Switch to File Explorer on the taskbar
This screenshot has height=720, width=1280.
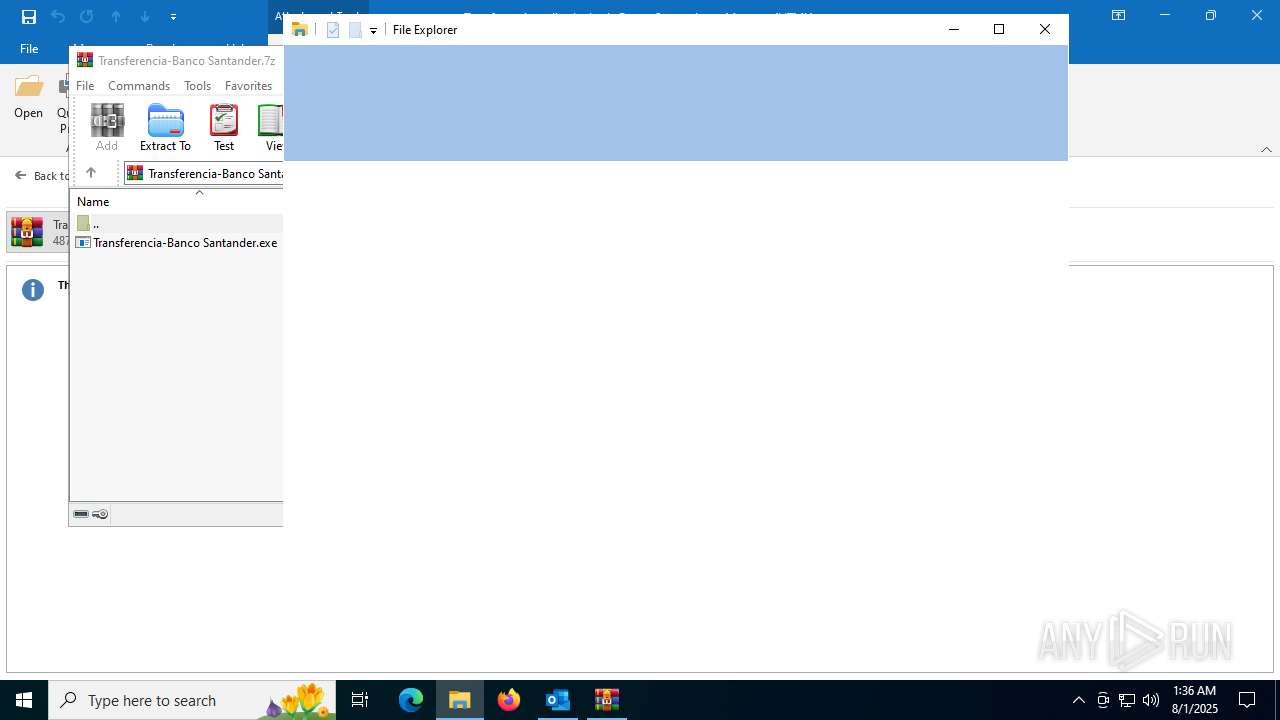(460, 700)
